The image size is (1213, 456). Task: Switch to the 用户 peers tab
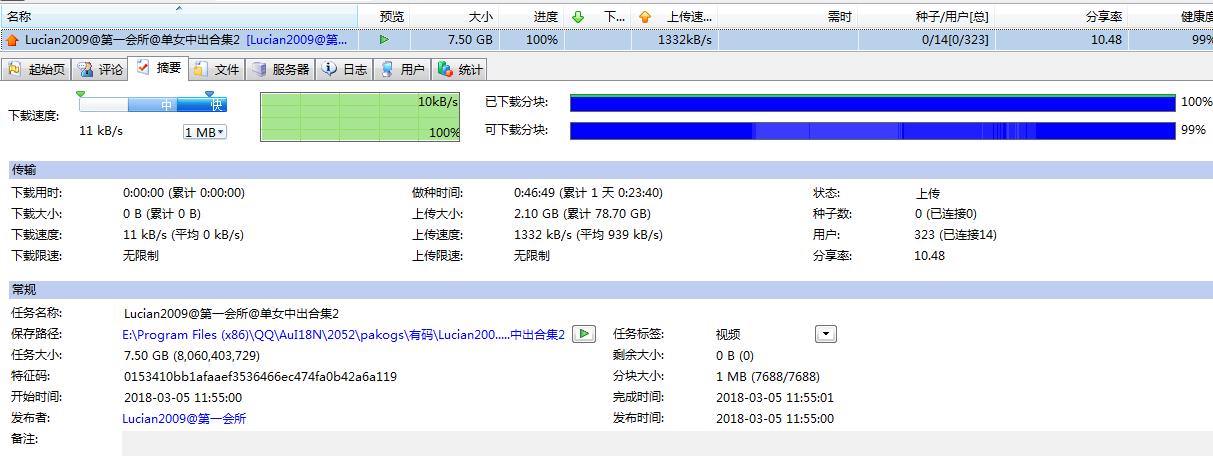[x=403, y=69]
